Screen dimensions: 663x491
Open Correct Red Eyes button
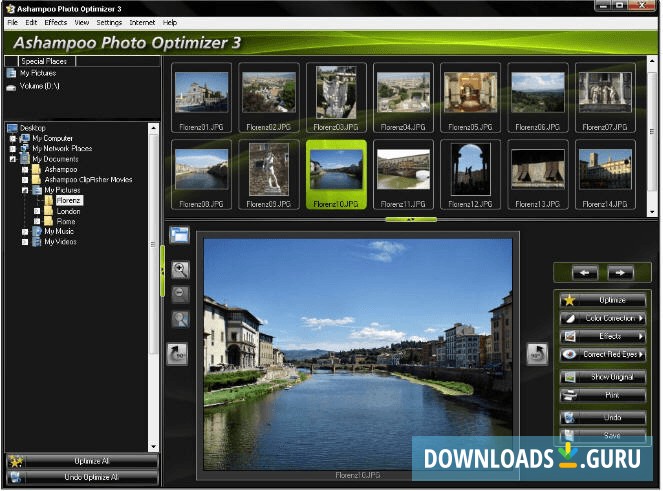click(x=603, y=354)
